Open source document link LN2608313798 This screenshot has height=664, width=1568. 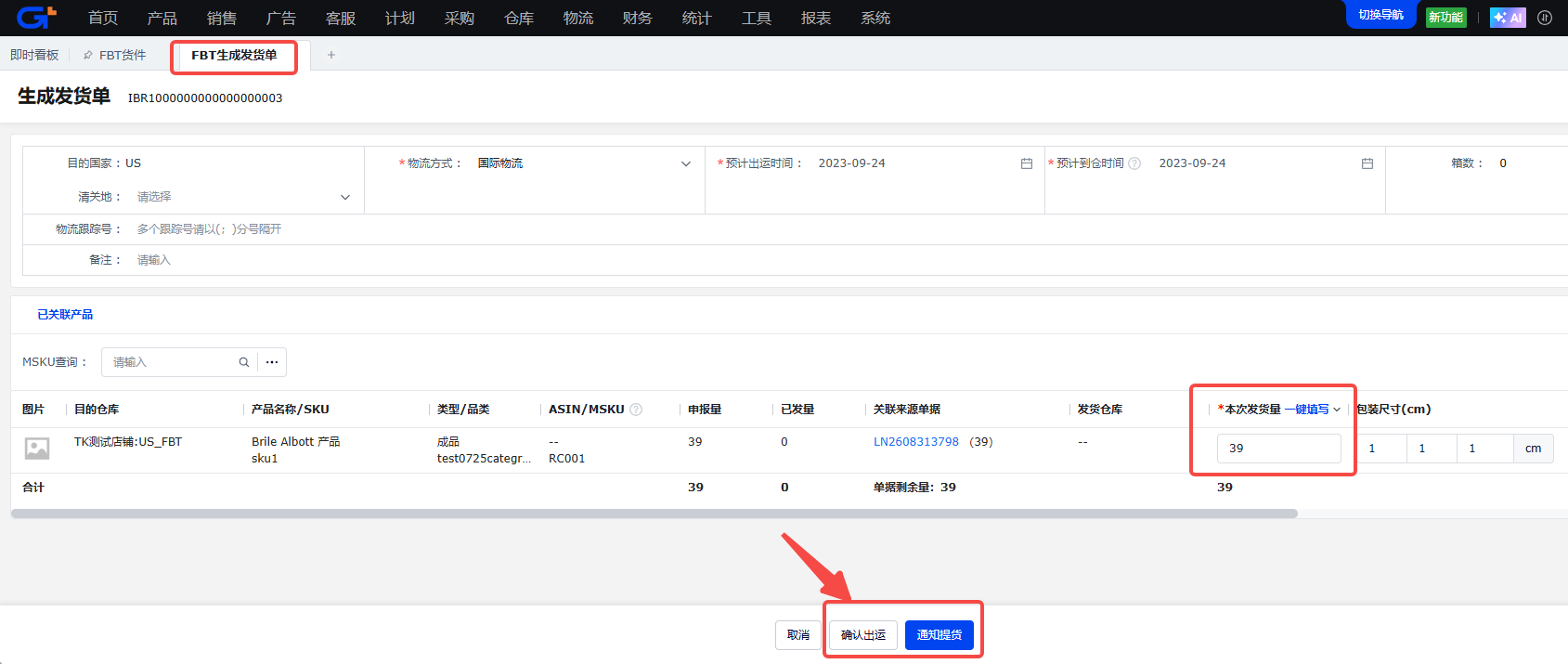[916, 442]
